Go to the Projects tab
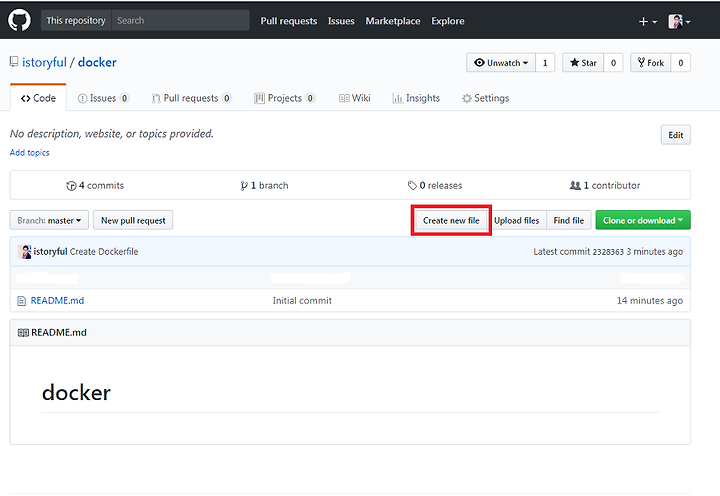This screenshot has width=720, height=496. pos(285,98)
